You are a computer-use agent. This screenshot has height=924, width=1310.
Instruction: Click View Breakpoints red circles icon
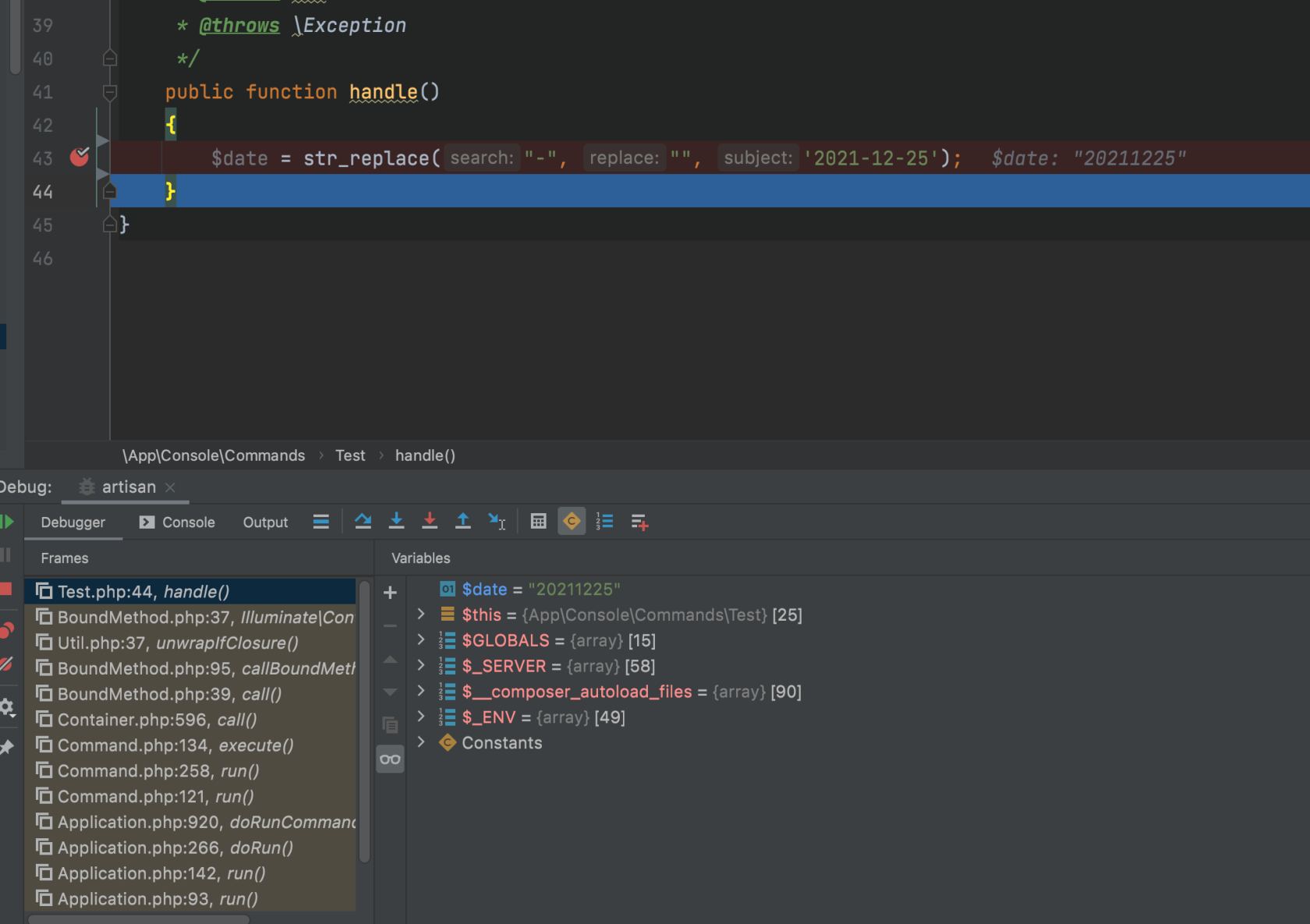[7, 630]
